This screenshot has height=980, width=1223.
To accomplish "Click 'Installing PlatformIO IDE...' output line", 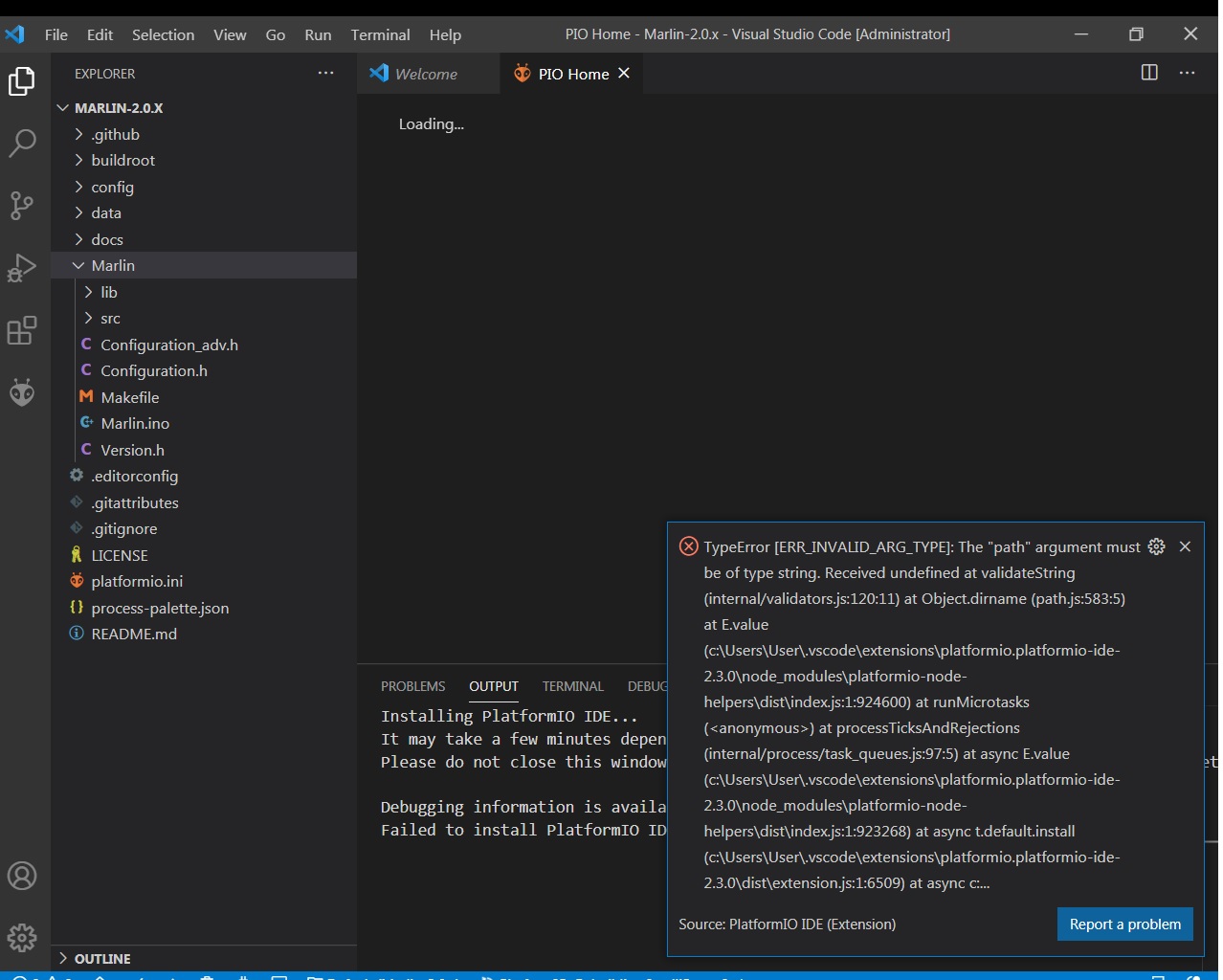I will click(509, 716).
